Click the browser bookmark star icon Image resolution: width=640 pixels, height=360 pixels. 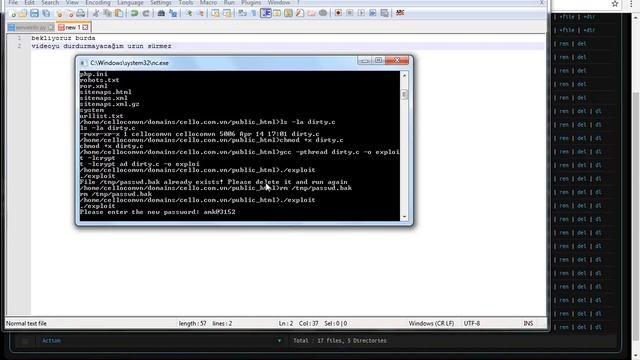[615, 4]
